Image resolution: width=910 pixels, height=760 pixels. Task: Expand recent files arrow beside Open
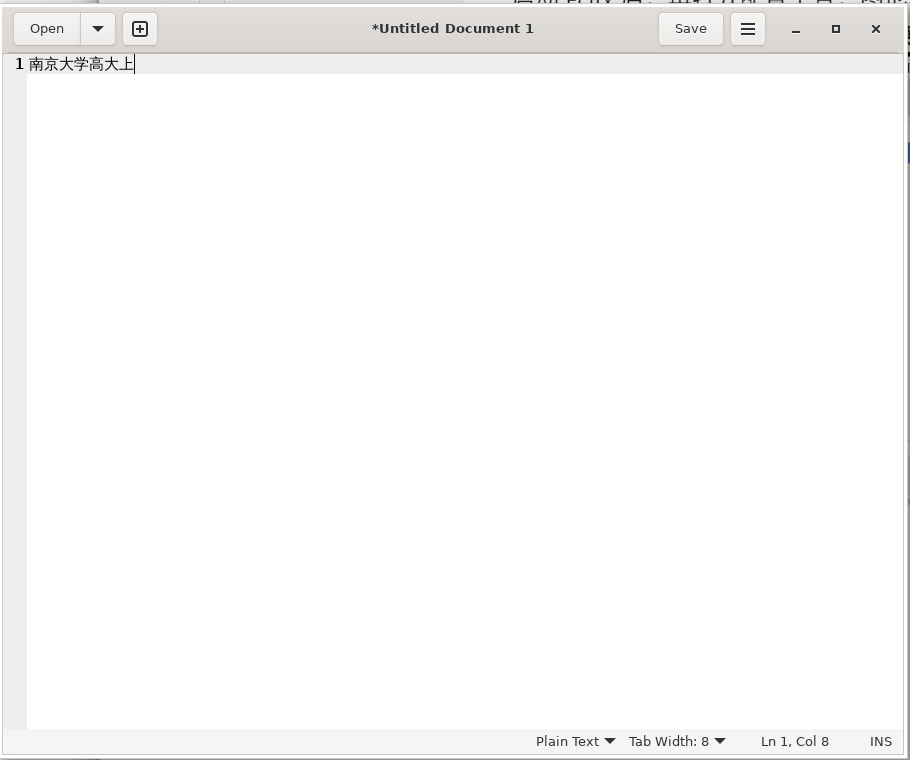[x=98, y=29]
